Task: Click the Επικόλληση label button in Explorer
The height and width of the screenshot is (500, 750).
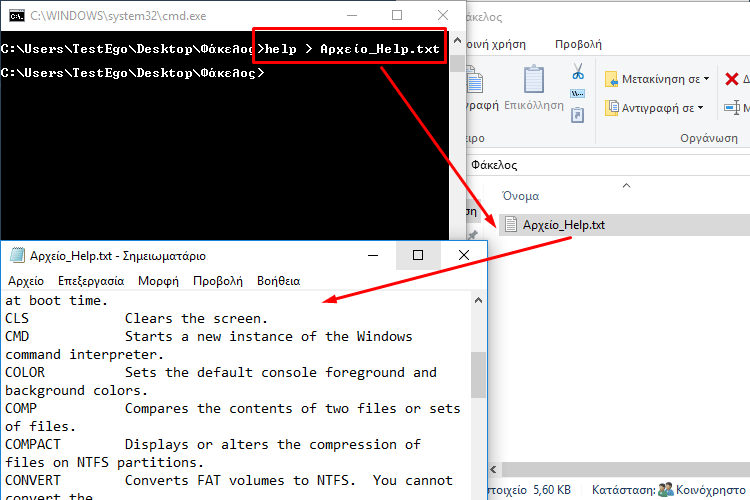Action: (534, 105)
